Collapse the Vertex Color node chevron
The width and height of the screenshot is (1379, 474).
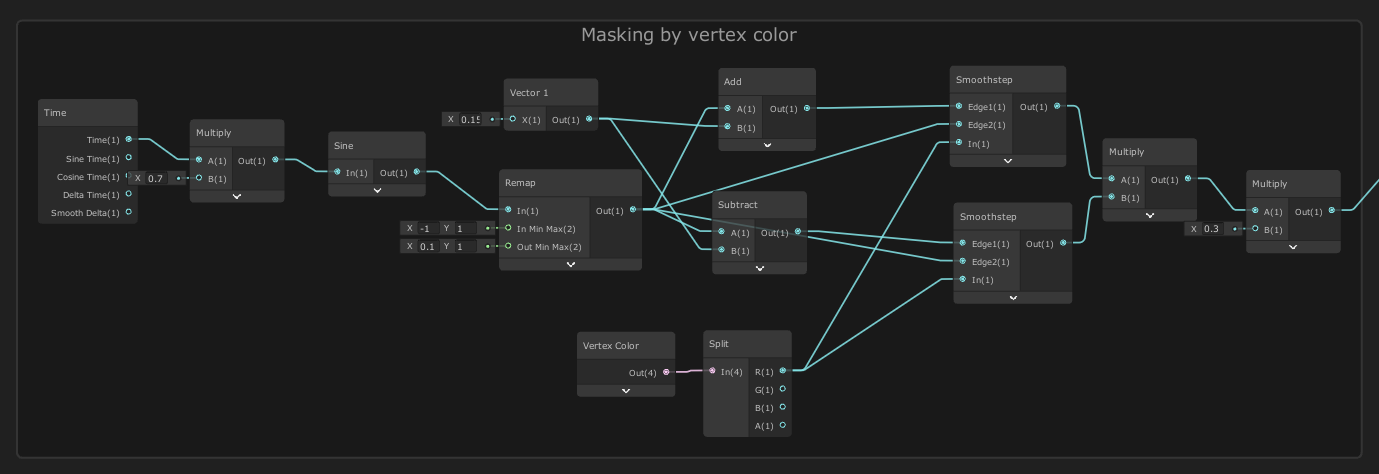click(x=626, y=390)
